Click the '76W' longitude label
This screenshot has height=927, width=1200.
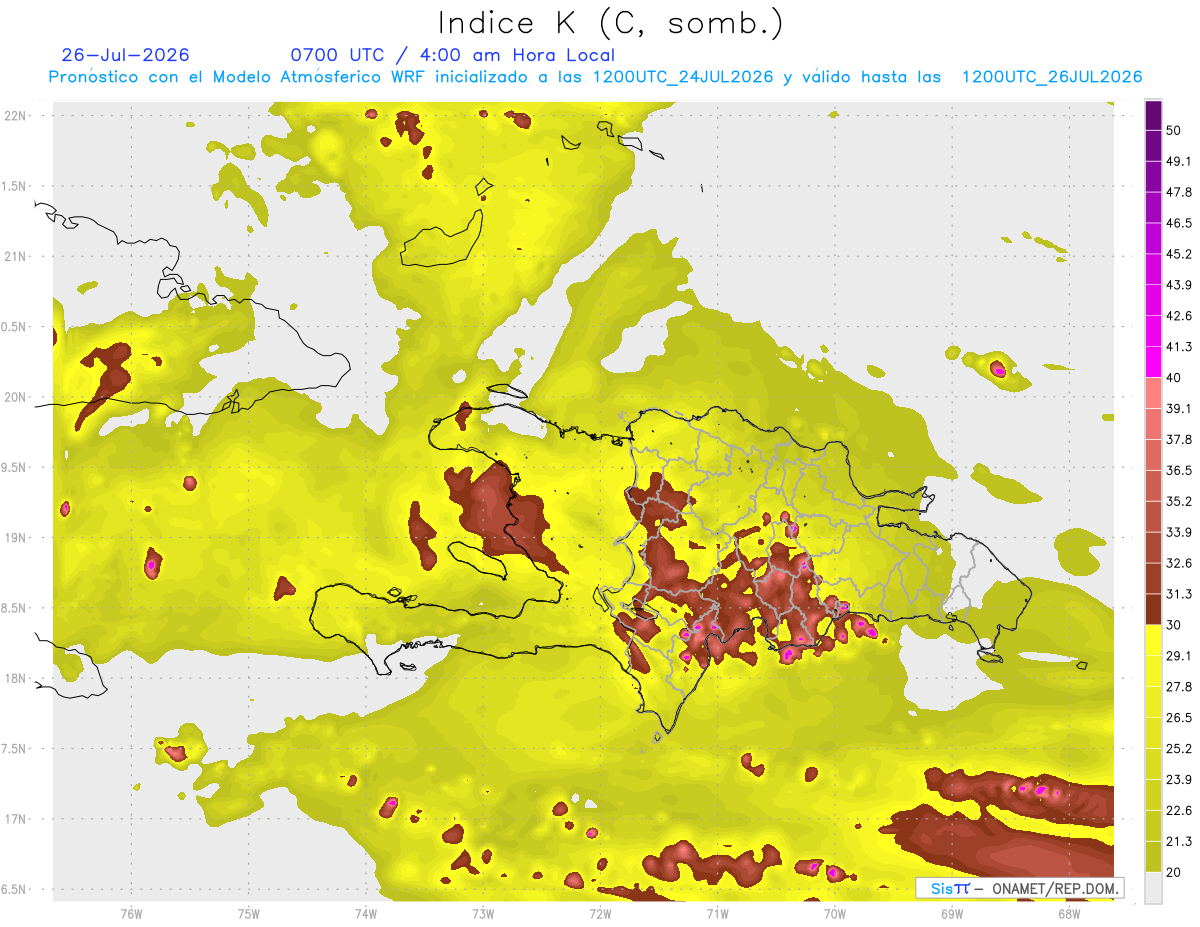click(x=131, y=914)
